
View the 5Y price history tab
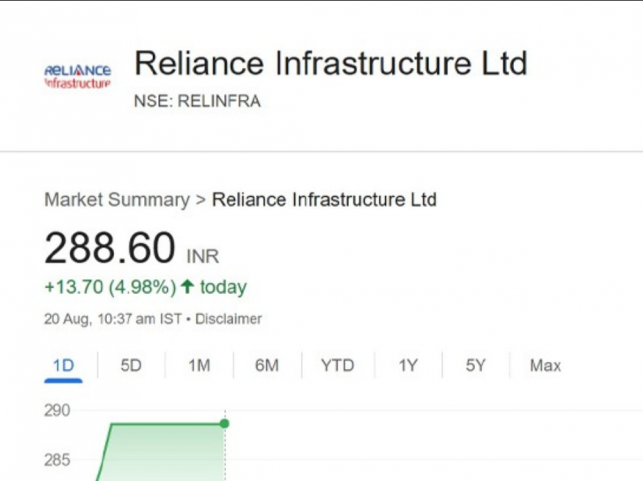coord(475,366)
